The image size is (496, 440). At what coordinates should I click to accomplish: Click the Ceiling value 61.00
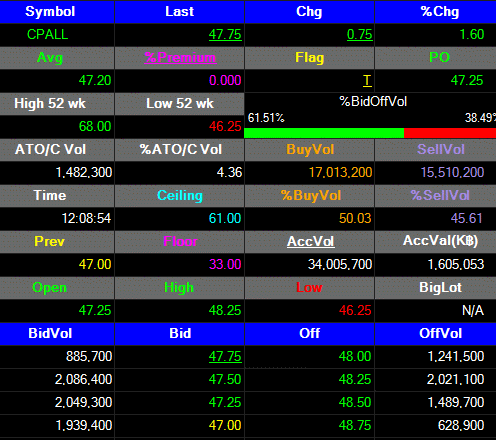(225, 218)
